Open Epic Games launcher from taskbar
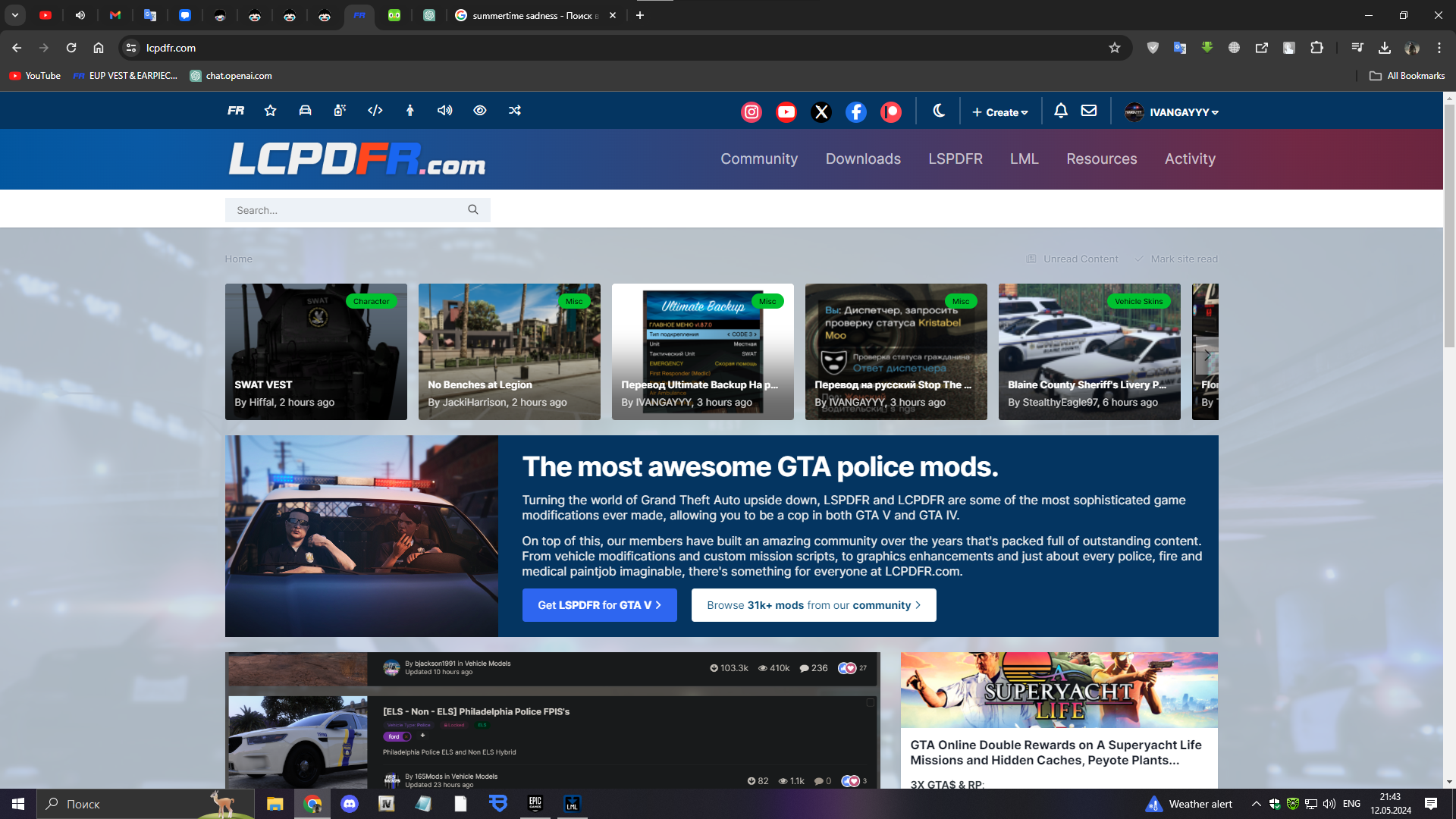Image resolution: width=1456 pixels, height=819 pixels. (535, 804)
